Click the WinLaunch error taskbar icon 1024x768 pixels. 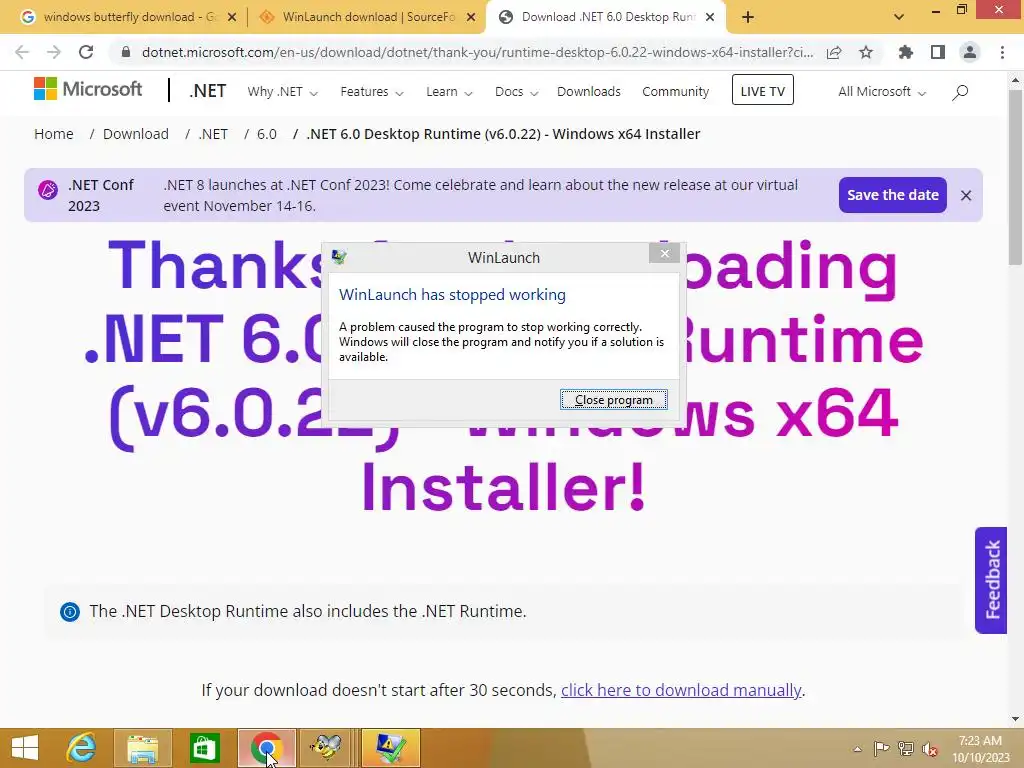[390, 748]
